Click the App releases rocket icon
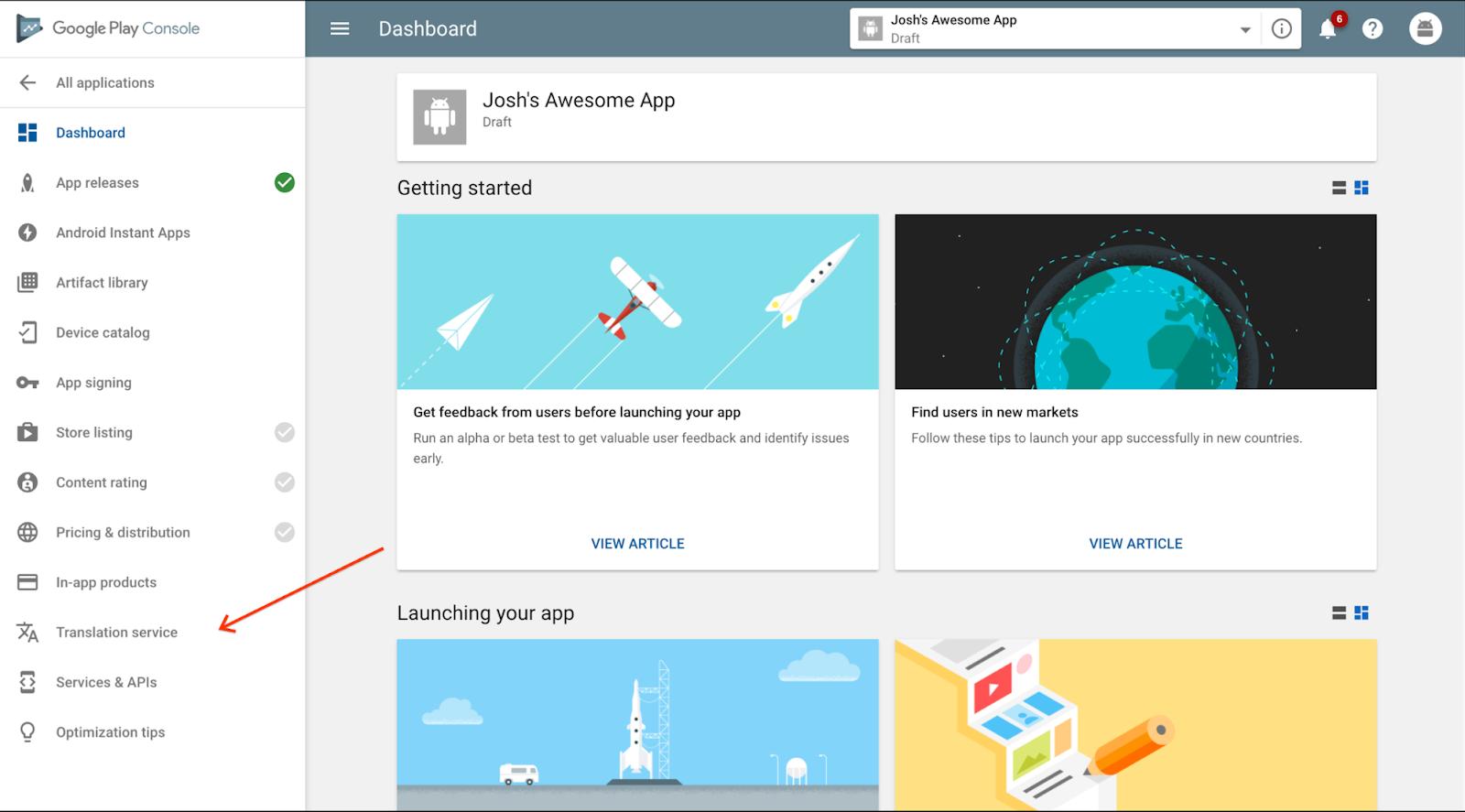Image resolution: width=1465 pixels, height=812 pixels. 27,183
